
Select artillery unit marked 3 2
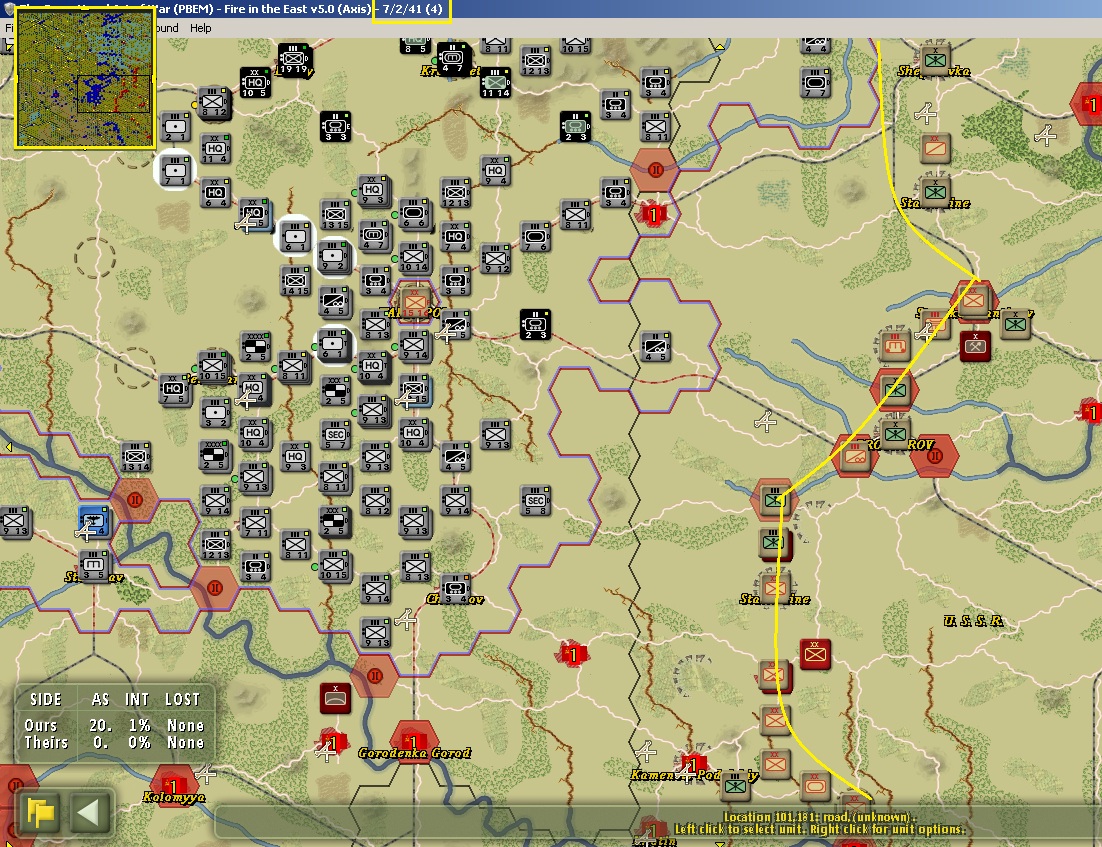pos(215,413)
